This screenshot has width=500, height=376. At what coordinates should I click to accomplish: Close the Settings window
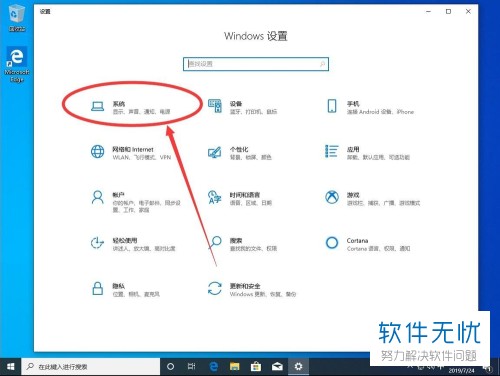(468, 12)
